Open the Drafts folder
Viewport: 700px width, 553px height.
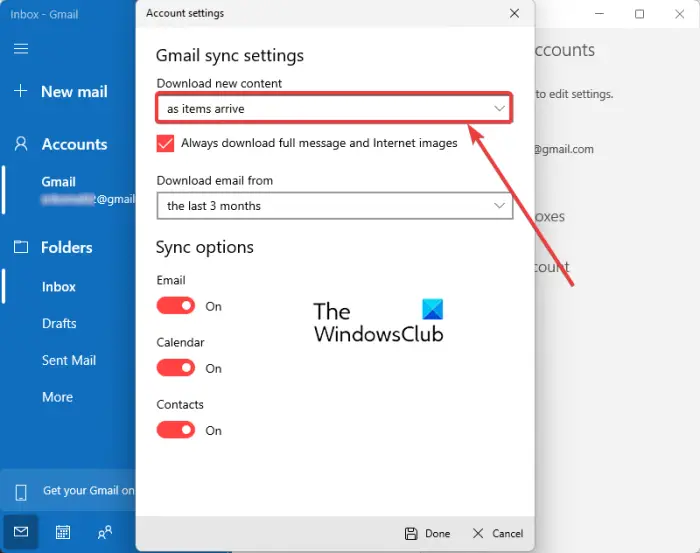[x=59, y=323]
